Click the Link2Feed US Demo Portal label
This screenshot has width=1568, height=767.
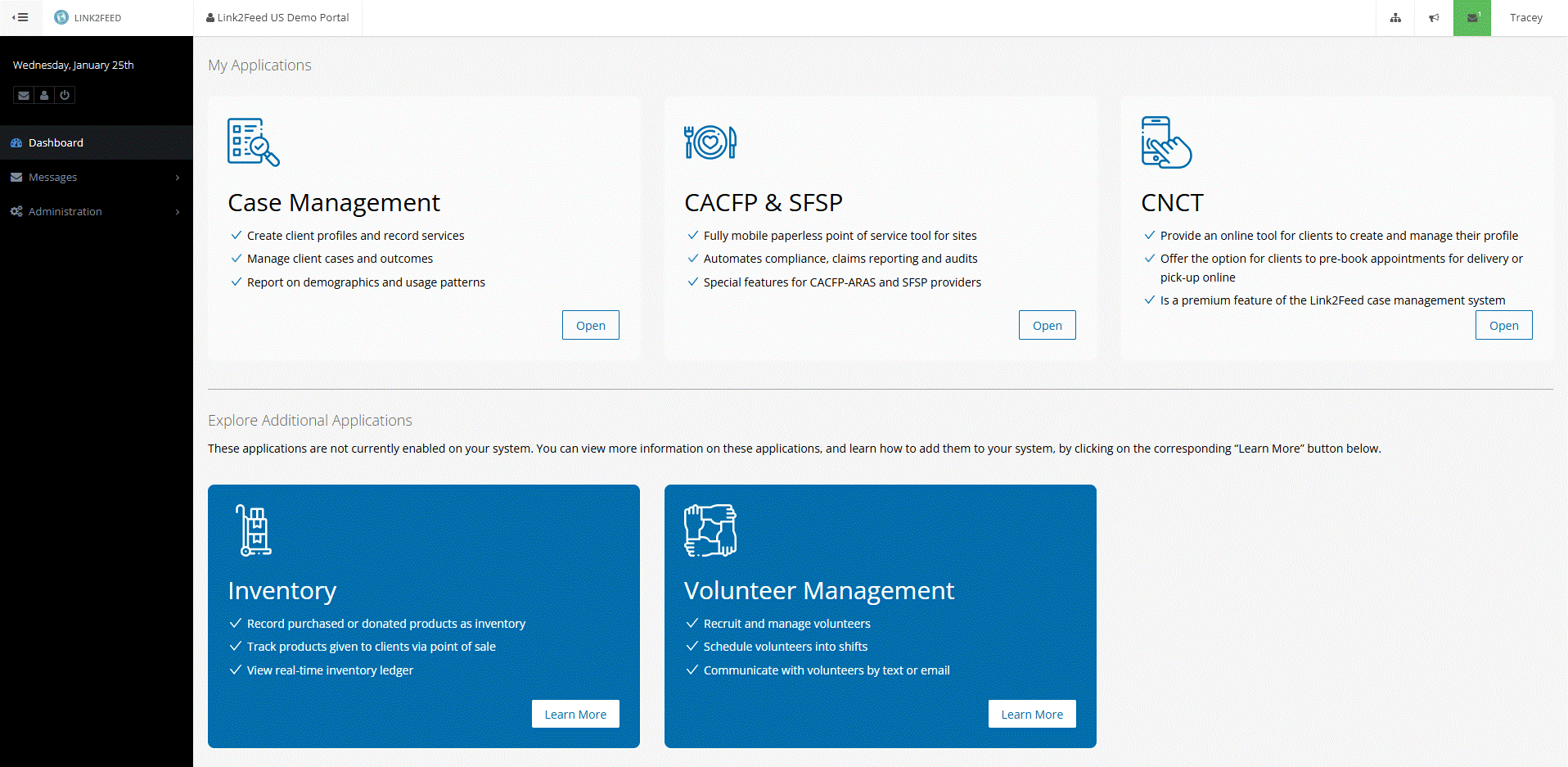(277, 17)
